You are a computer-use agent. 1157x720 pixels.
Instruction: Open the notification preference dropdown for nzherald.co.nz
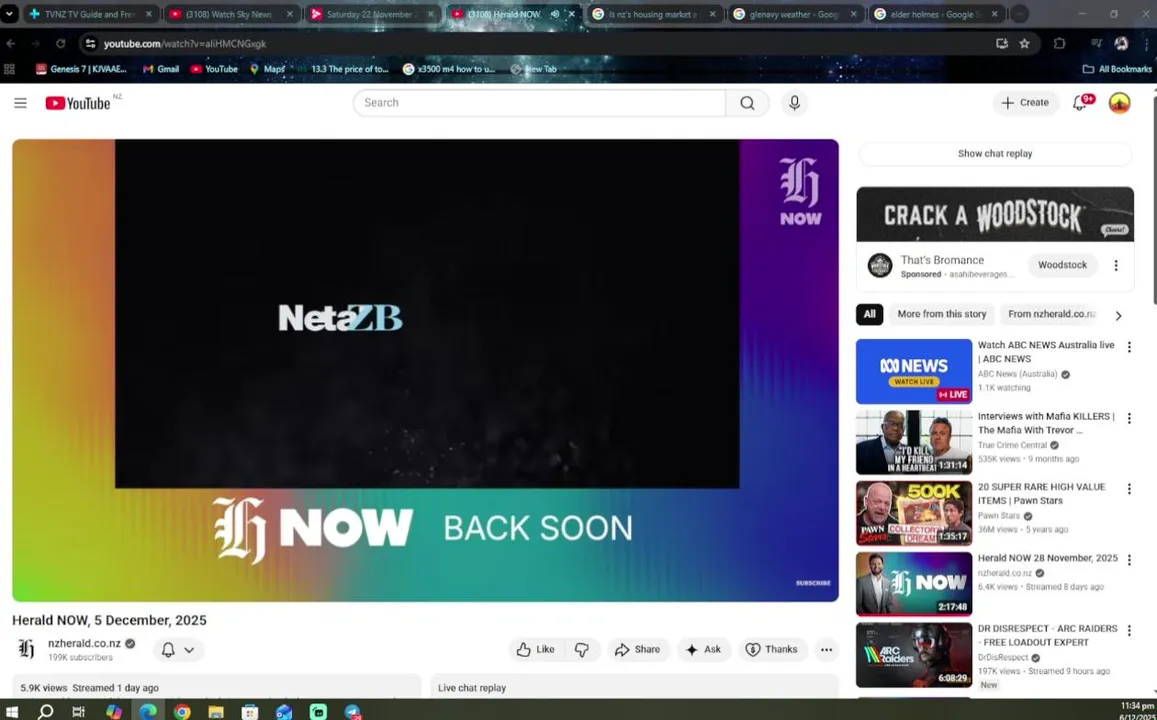[178, 650]
